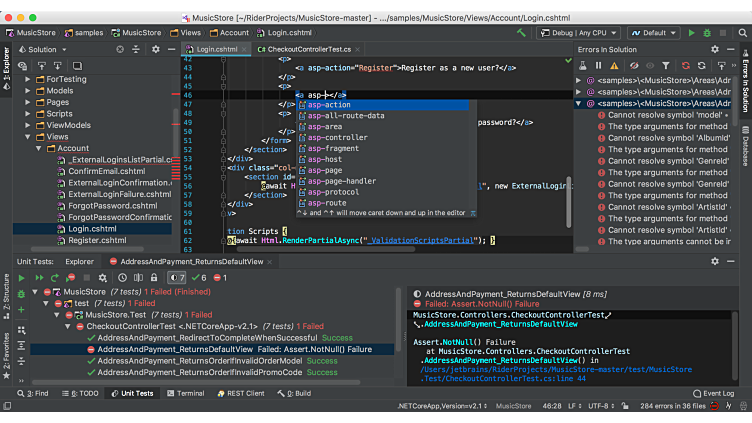
Task: Click the filter funnel icon in Errors panel
Action: click(666, 66)
